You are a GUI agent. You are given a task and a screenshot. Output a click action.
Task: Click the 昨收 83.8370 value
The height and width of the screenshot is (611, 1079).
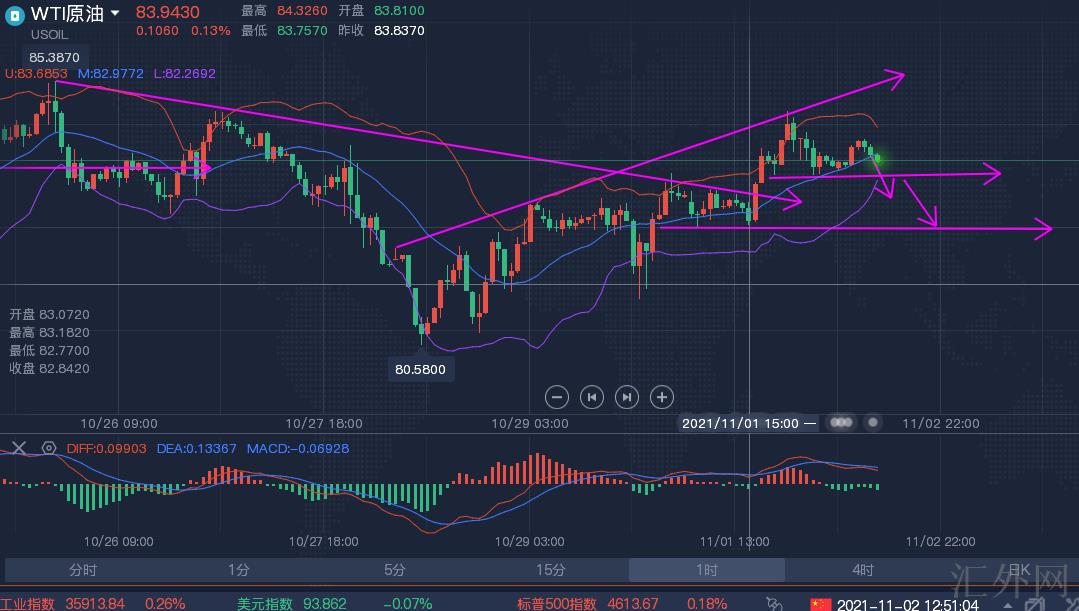tap(399, 30)
